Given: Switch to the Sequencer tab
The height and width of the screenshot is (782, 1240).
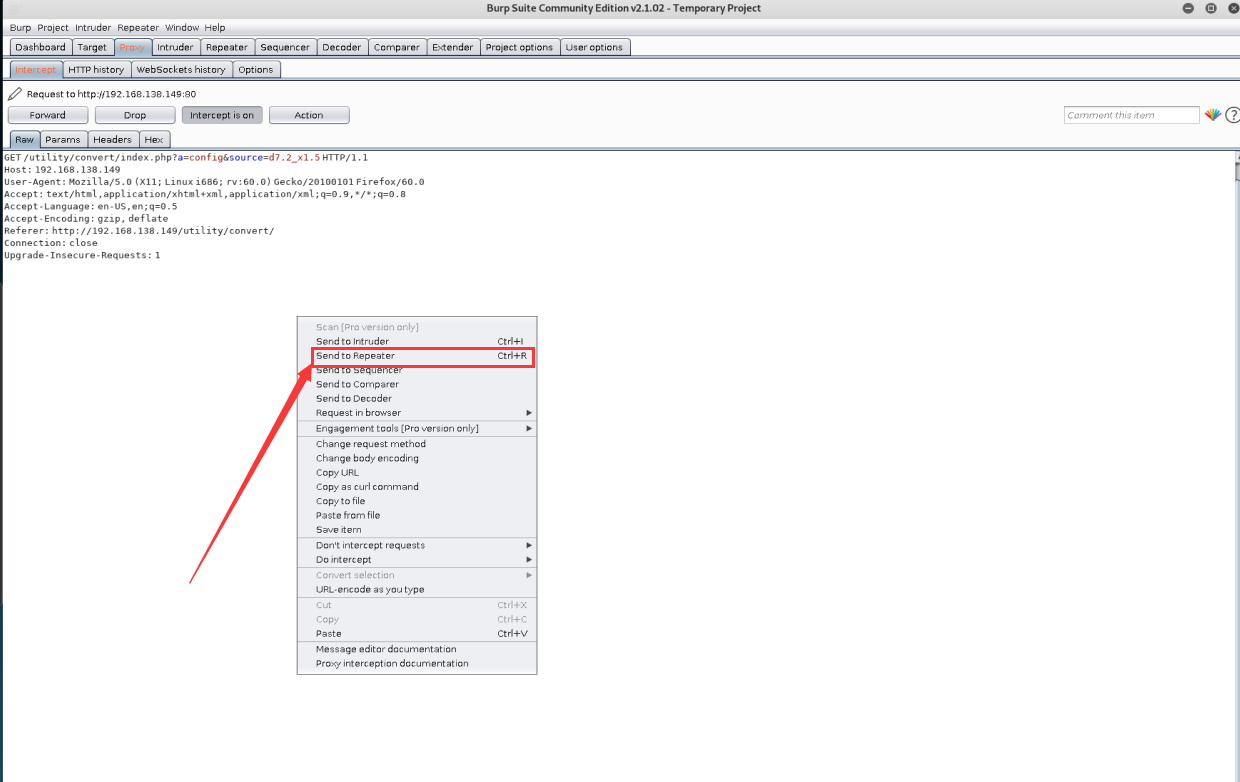Looking at the screenshot, I should click(x=285, y=47).
